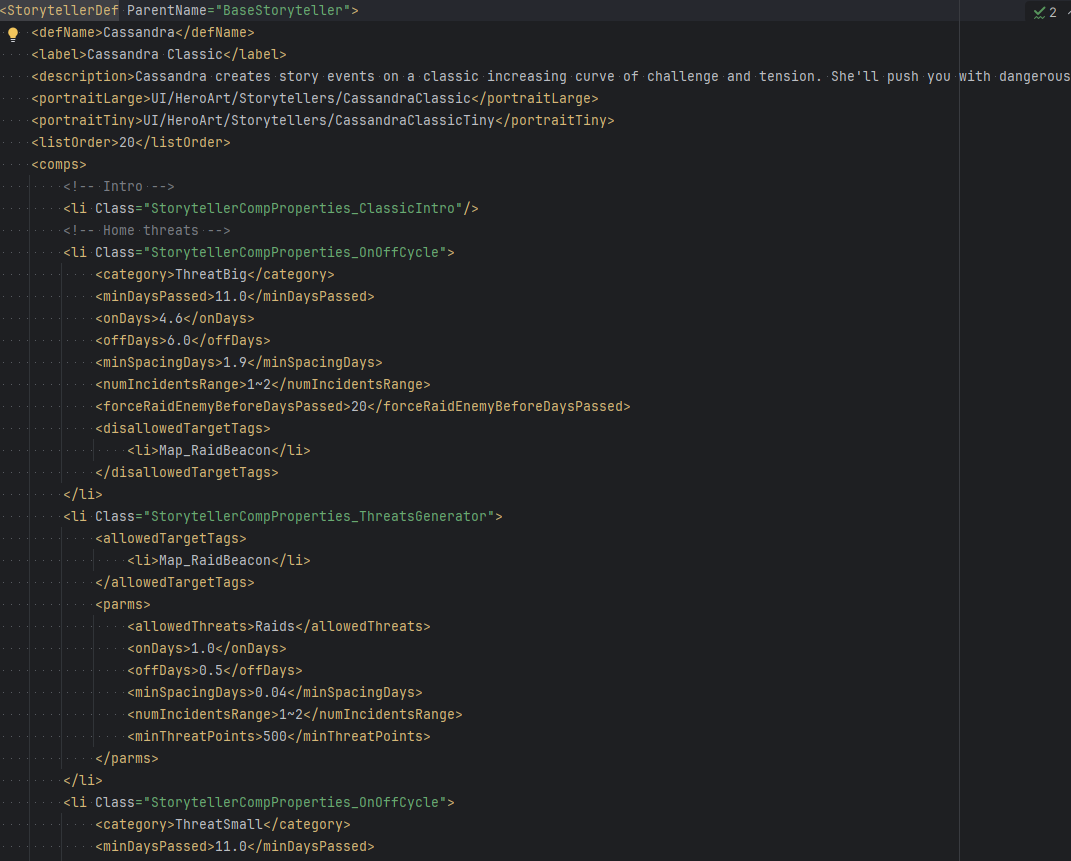Viewport: 1071px width, 861px height.
Task: Click the forceRaidEnemyBeforeDaysPassed 20 line
Action: tap(363, 406)
